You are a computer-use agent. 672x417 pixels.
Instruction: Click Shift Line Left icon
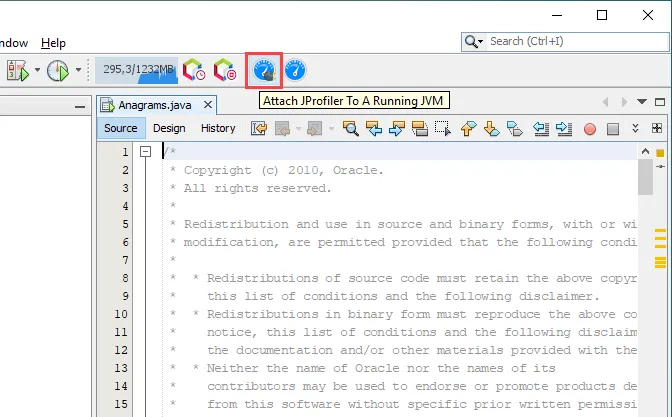[x=541, y=129]
